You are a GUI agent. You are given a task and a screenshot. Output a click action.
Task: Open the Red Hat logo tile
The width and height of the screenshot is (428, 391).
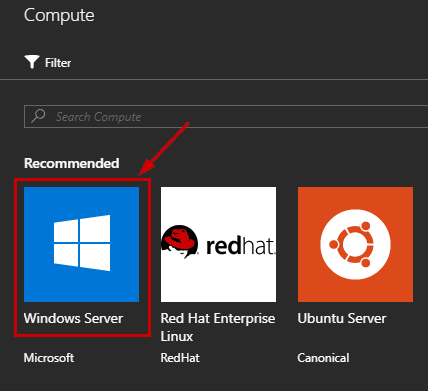click(218, 244)
